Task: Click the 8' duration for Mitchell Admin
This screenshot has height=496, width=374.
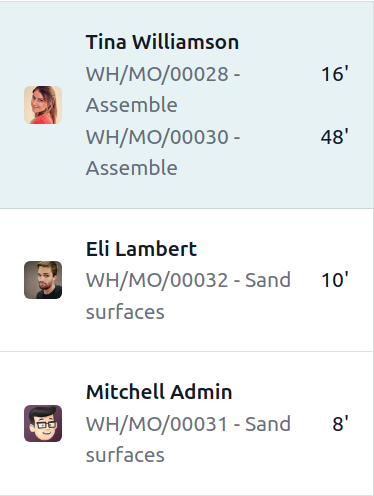Action: coord(340,424)
